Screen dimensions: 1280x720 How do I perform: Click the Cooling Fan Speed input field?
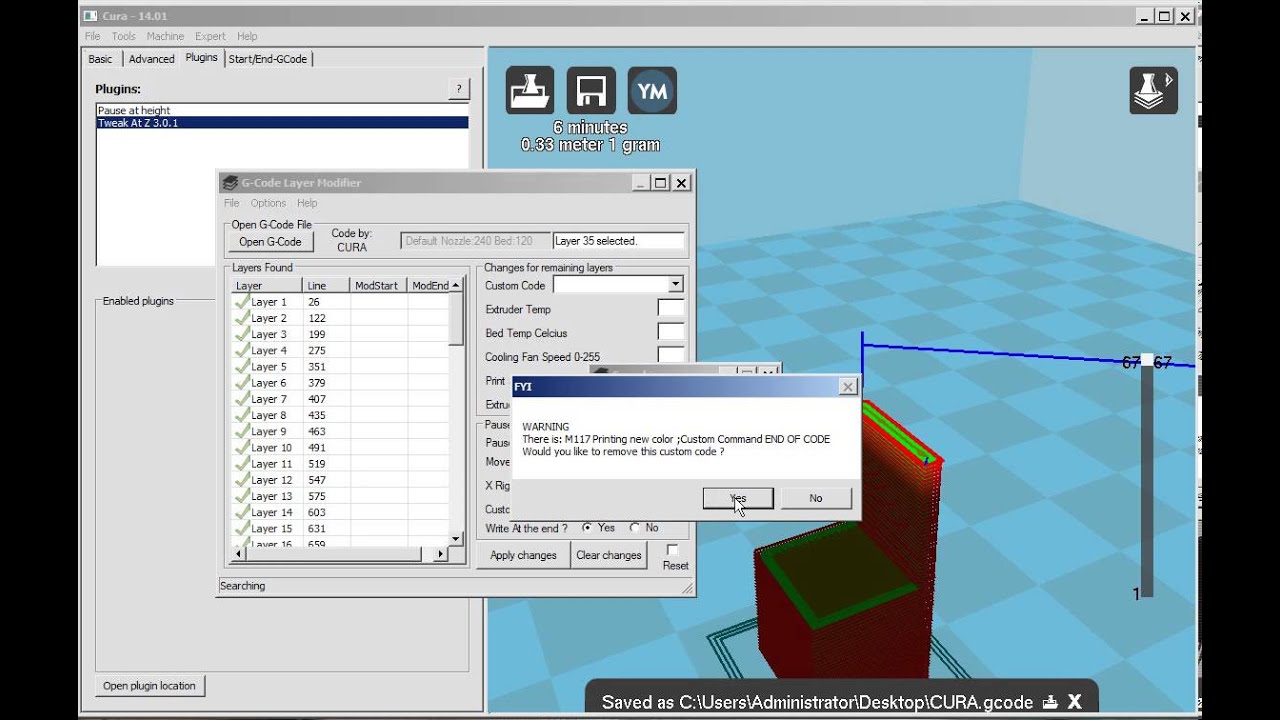(670, 355)
